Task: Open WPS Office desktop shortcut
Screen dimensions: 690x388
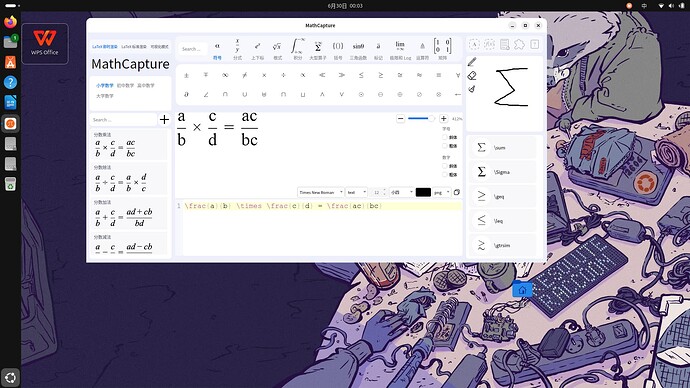Action: pos(44,44)
